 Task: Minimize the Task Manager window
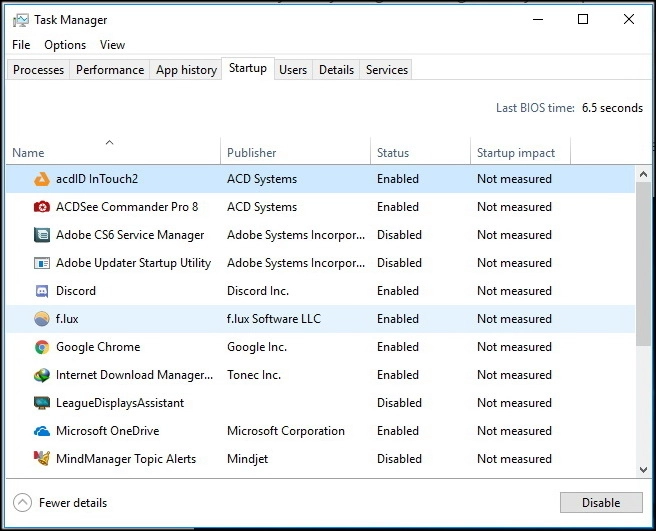coord(538,19)
